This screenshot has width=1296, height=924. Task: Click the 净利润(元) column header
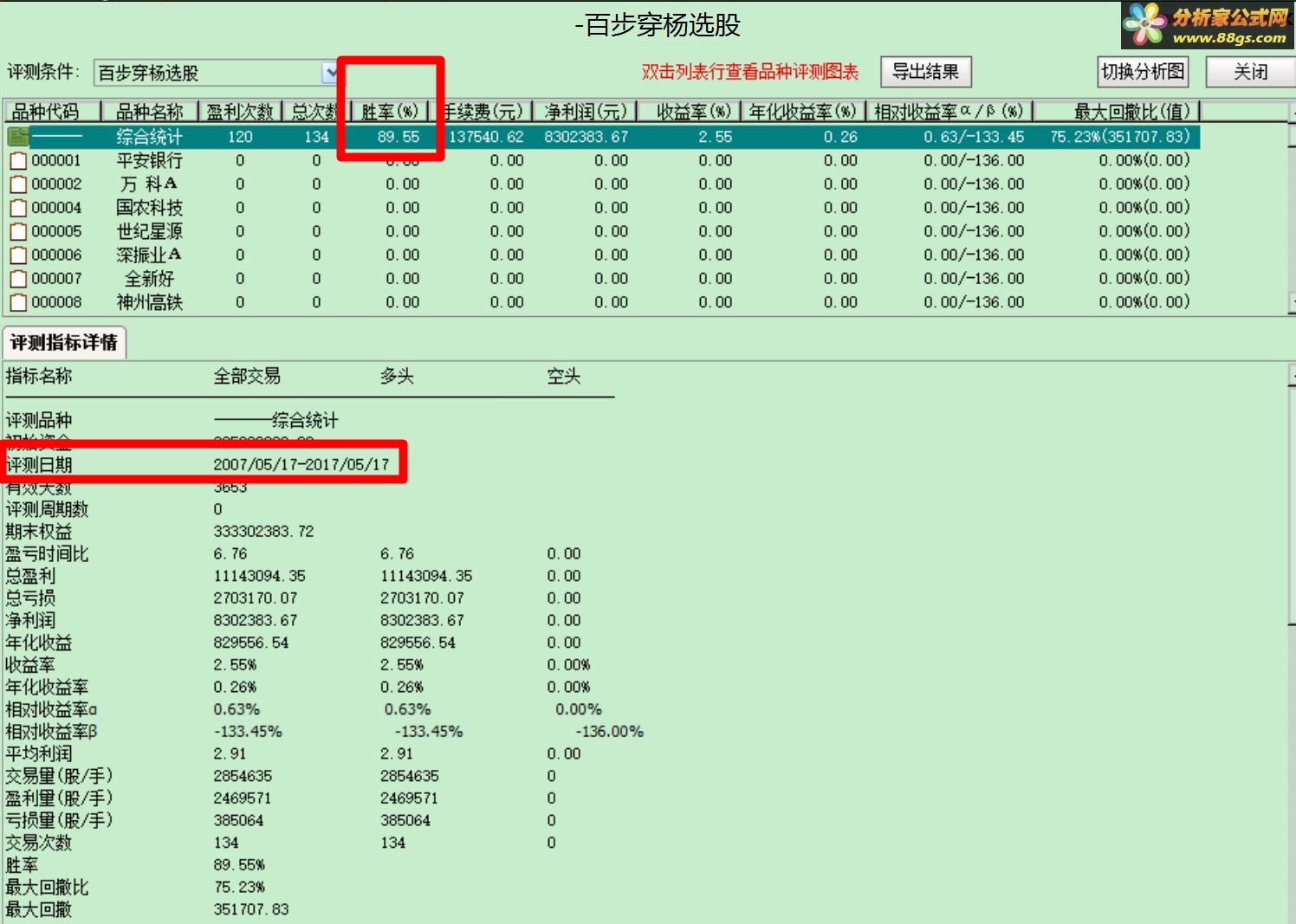(585, 112)
